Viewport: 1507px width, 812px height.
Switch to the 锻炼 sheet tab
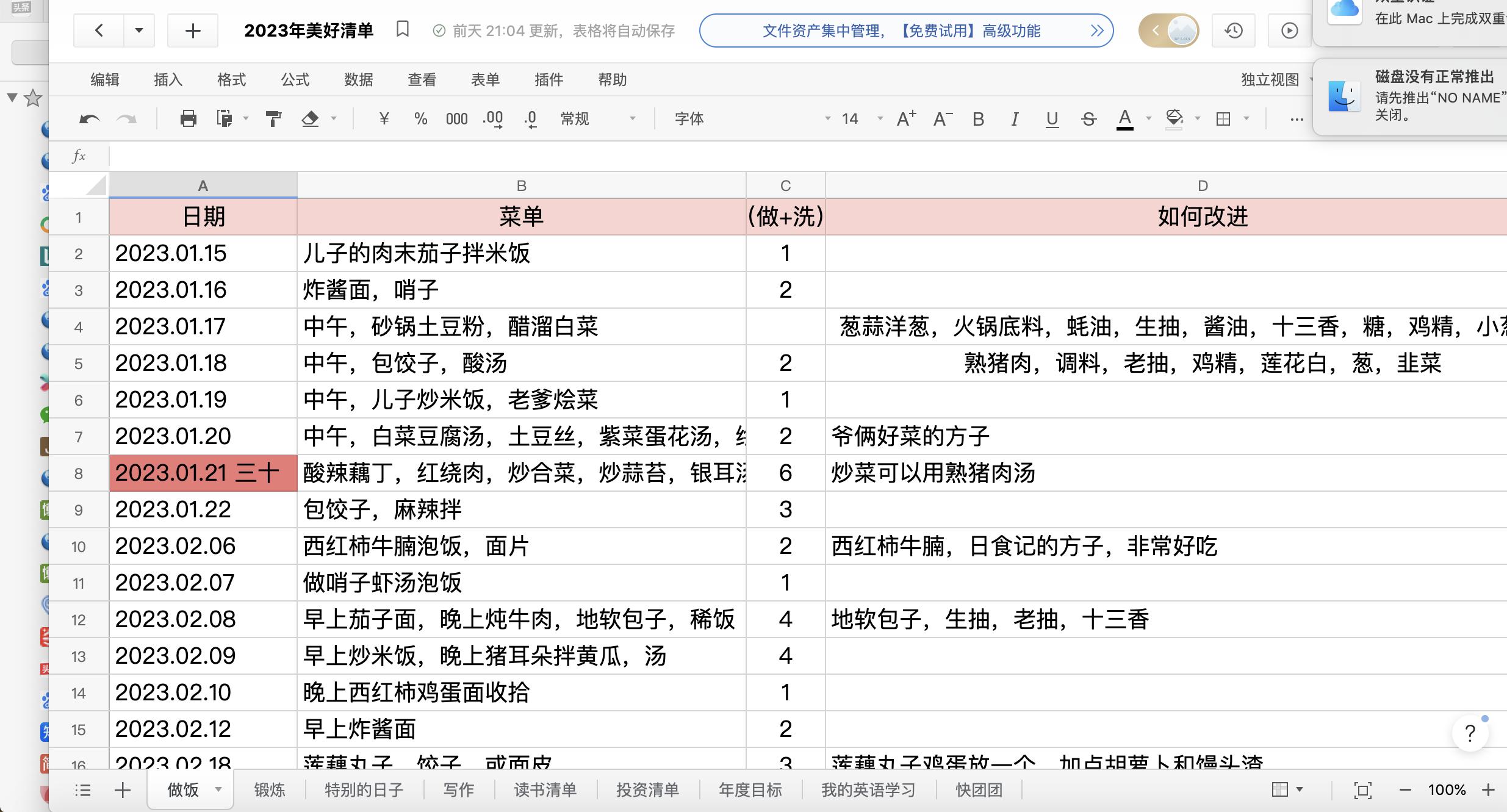pos(269,789)
